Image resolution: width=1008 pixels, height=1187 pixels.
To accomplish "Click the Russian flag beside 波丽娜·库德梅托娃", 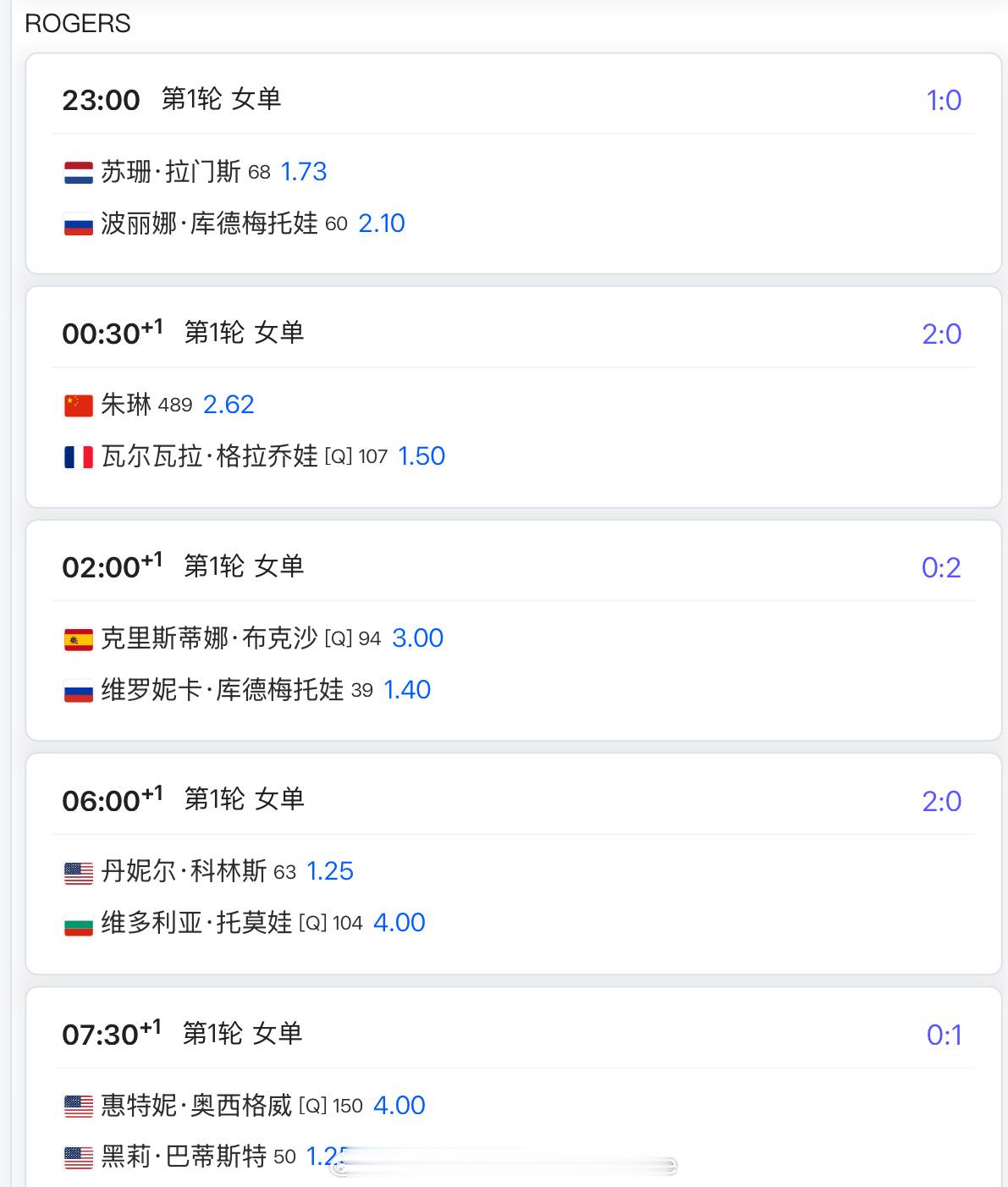I will tap(79, 224).
